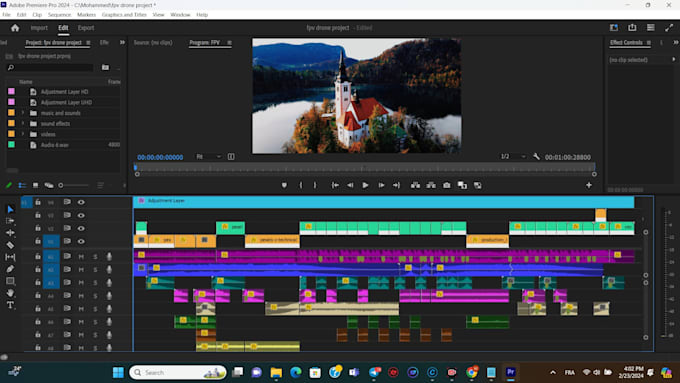Switch to the Source (no clips) tab
Image resolution: width=680 pixels, height=383 pixels.
(x=153, y=43)
